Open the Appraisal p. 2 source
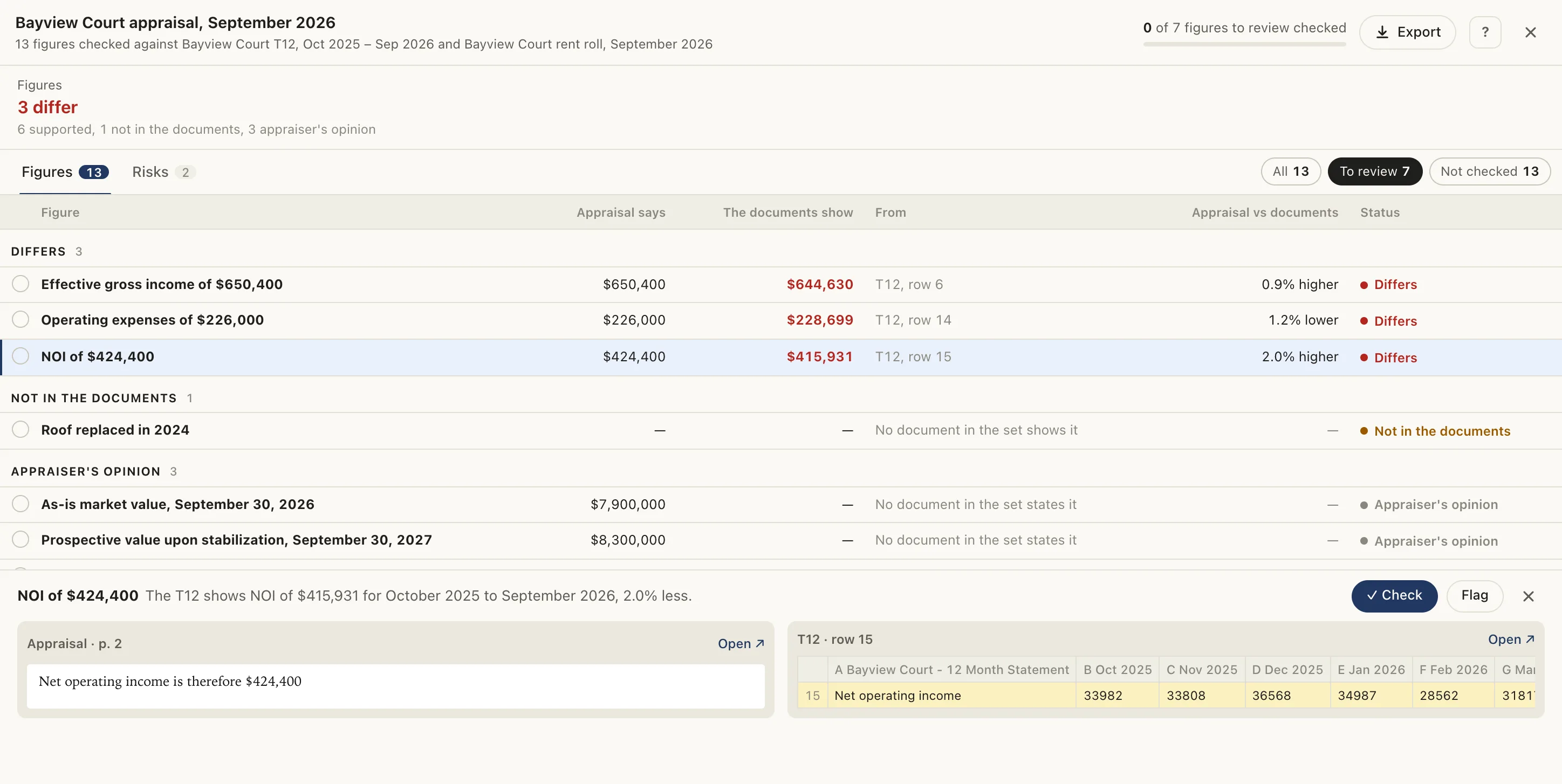1562x784 pixels. click(x=741, y=644)
